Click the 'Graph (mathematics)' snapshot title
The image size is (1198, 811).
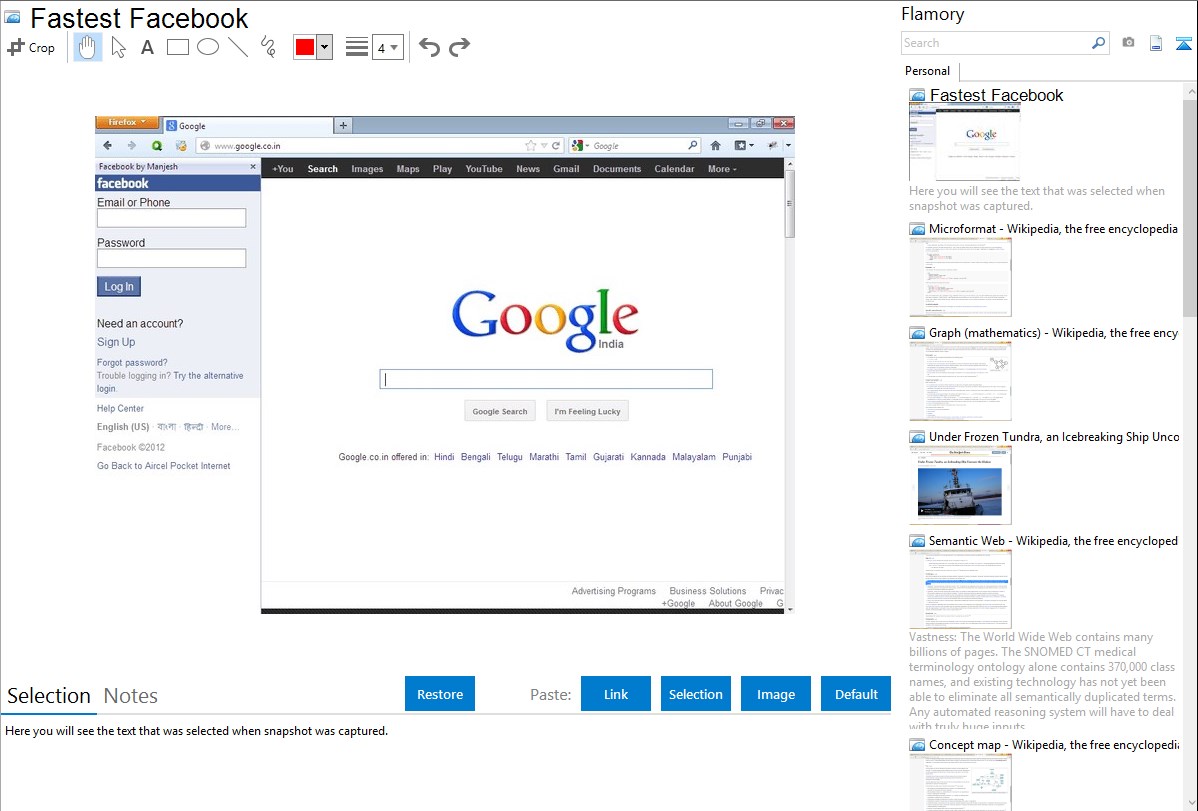(x=1053, y=333)
